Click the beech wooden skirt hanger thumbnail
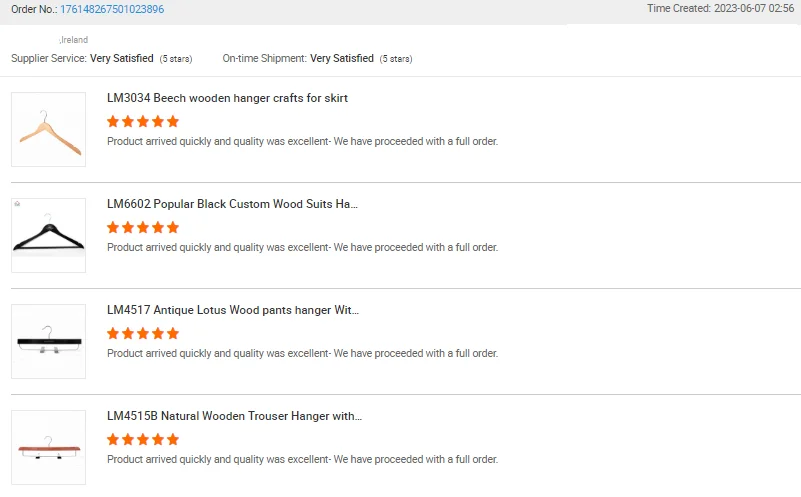The image size is (801, 497). (48, 130)
